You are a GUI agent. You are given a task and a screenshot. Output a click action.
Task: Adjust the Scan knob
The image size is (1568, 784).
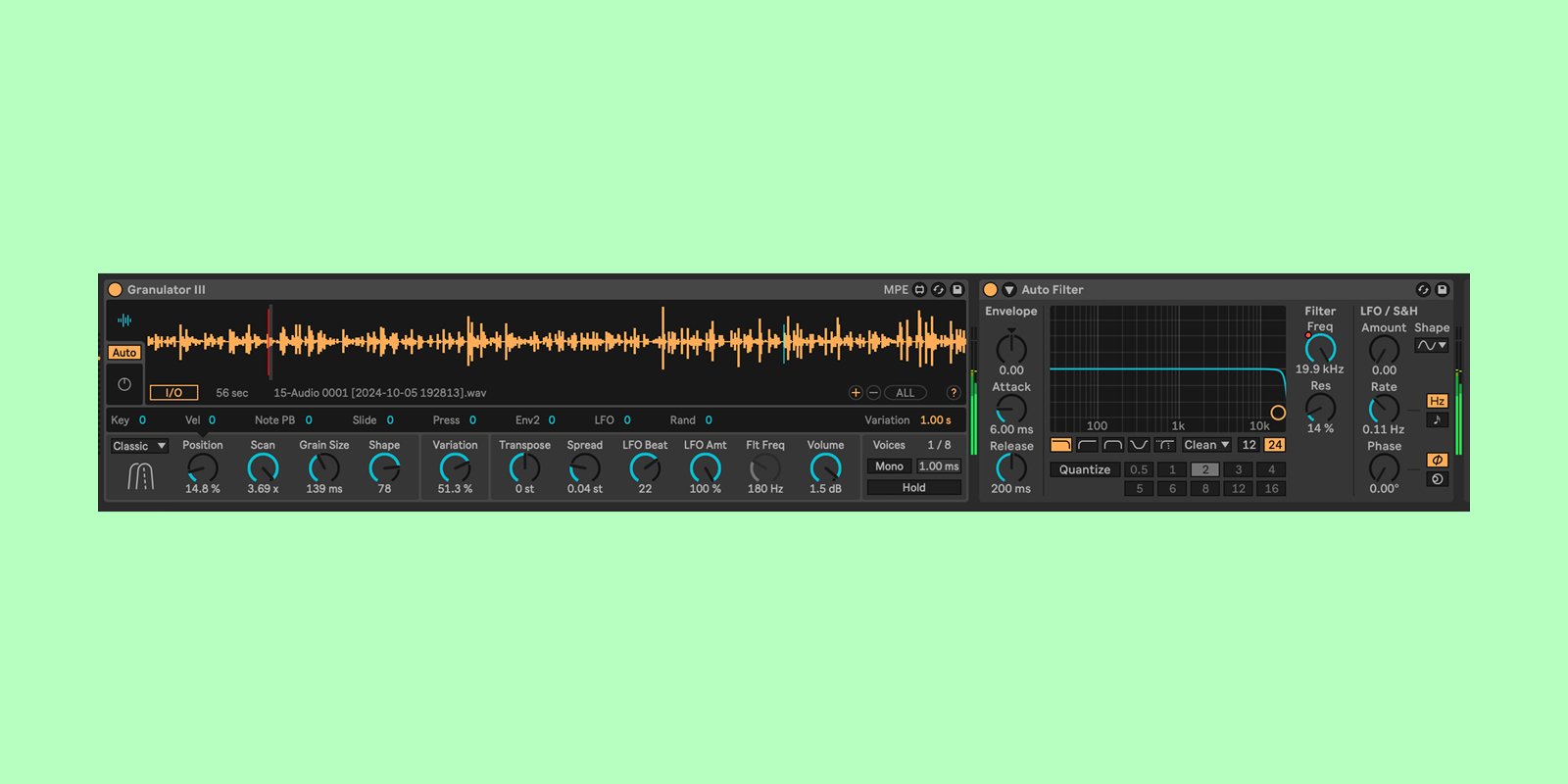click(x=263, y=467)
